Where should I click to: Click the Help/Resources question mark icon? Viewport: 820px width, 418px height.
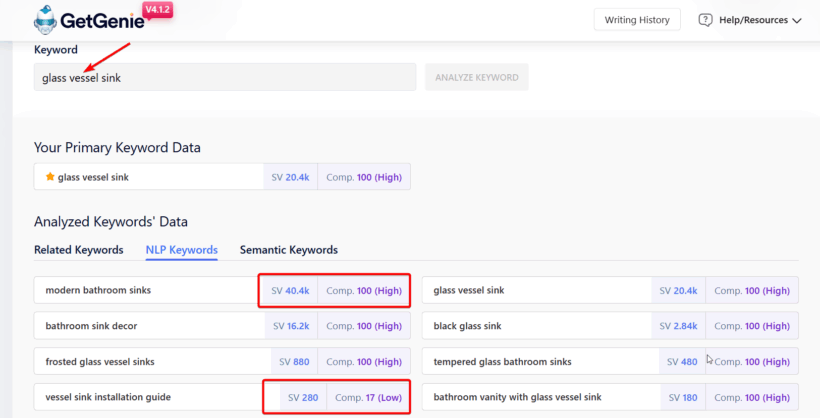[705, 20]
